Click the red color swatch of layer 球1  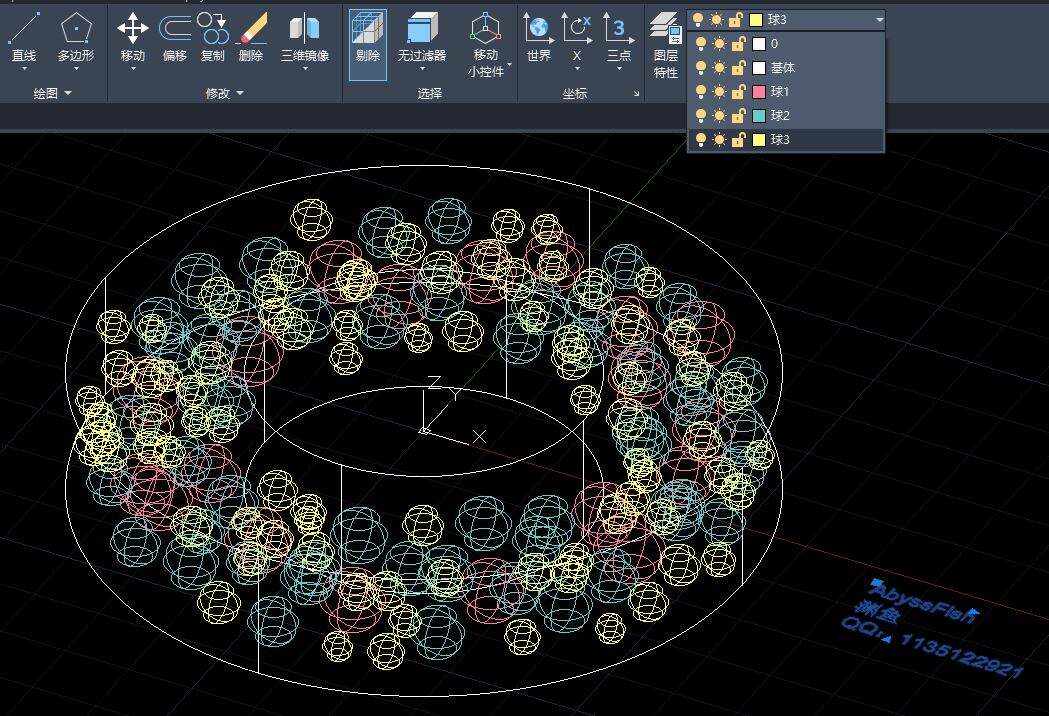[x=758, y=92]
